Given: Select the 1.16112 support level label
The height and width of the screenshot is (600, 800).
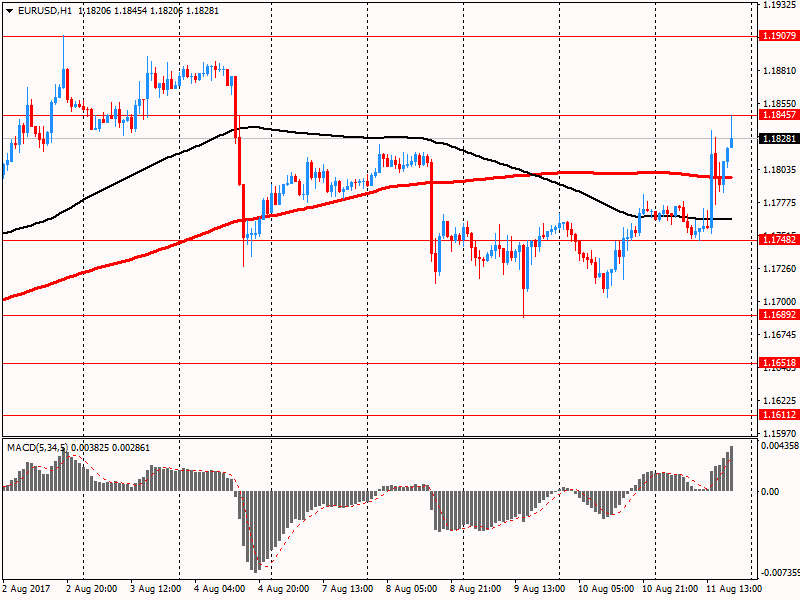Looking at the screenshot, I should [779, 415].
